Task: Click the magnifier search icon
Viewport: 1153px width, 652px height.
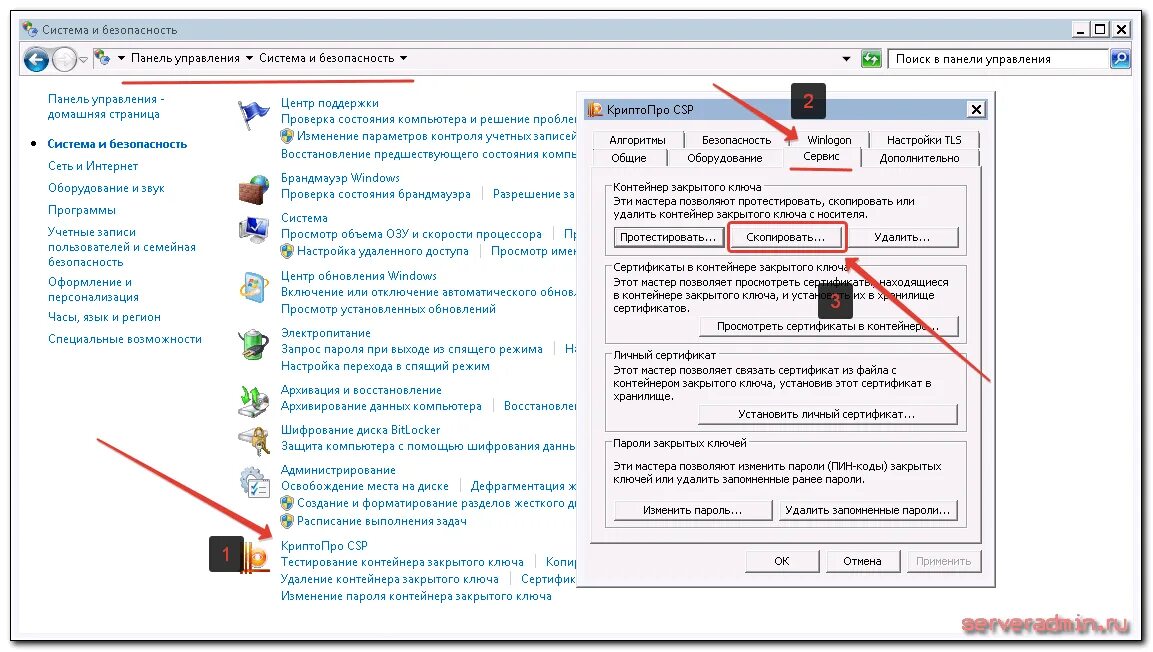Action: pyautogui.click(x=1120, y=59)
